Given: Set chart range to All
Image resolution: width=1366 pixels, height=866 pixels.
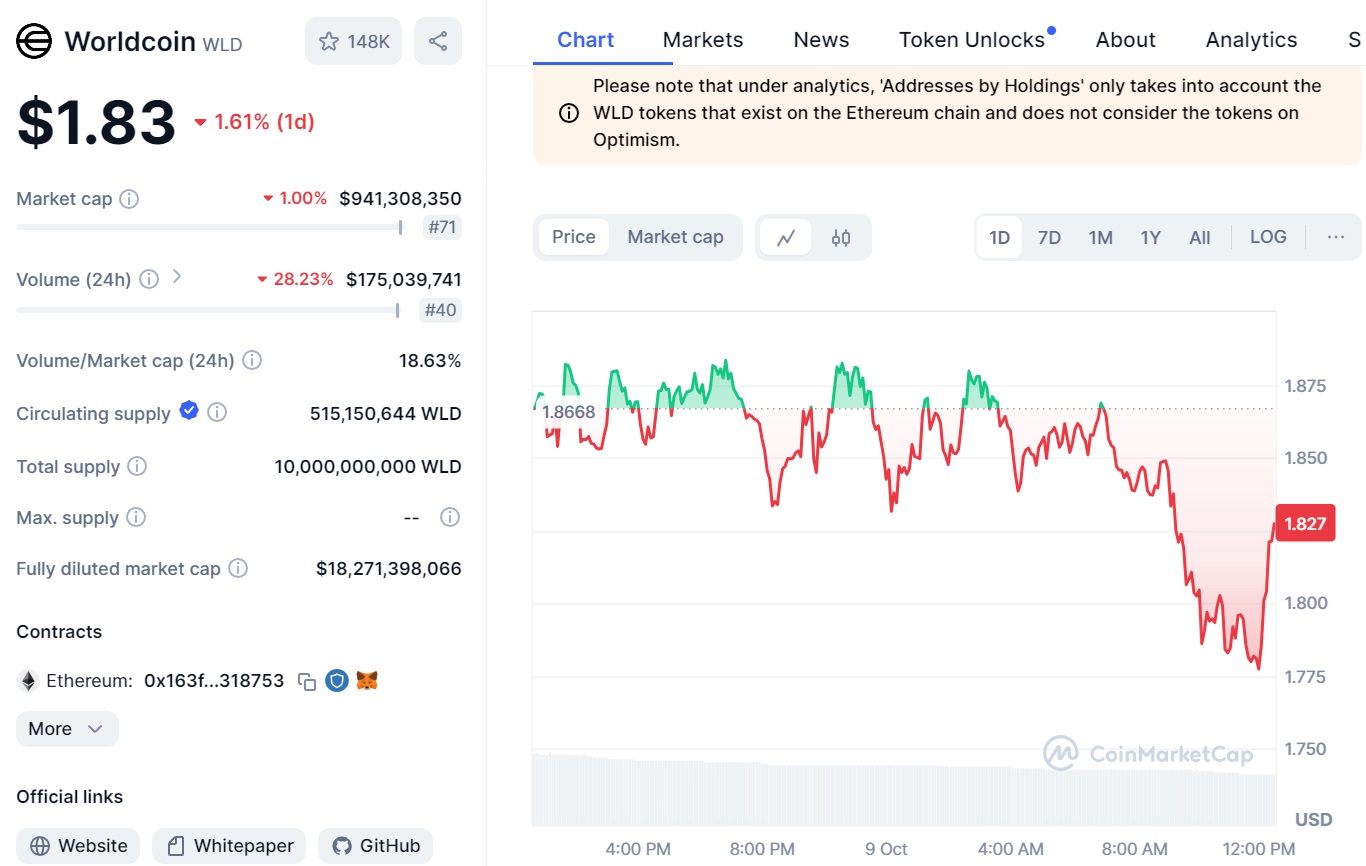Looking at the screenshot, I should point(1200,238).
